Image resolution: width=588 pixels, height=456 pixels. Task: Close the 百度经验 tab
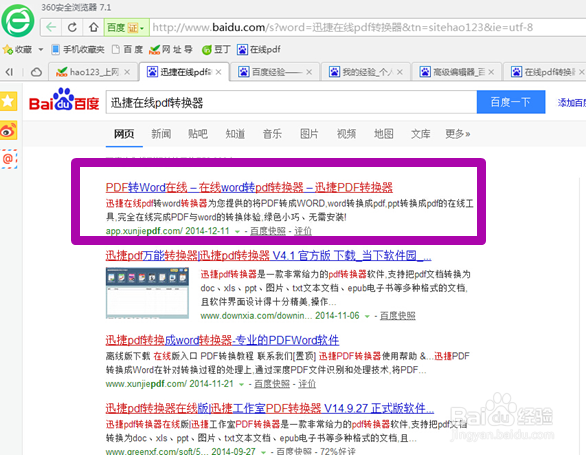pos(309,72)
